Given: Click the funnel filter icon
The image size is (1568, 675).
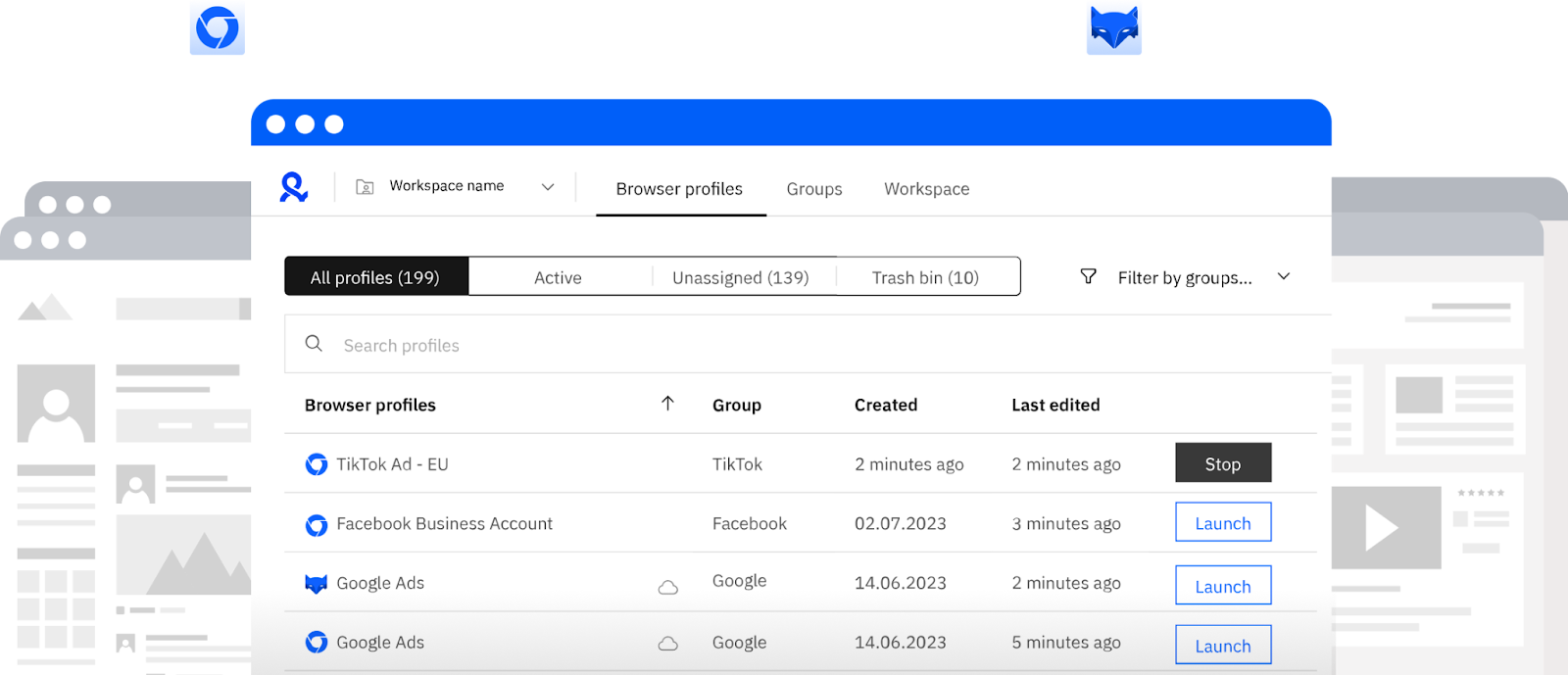Looking at the screenshot, I should coord(1088,277).
